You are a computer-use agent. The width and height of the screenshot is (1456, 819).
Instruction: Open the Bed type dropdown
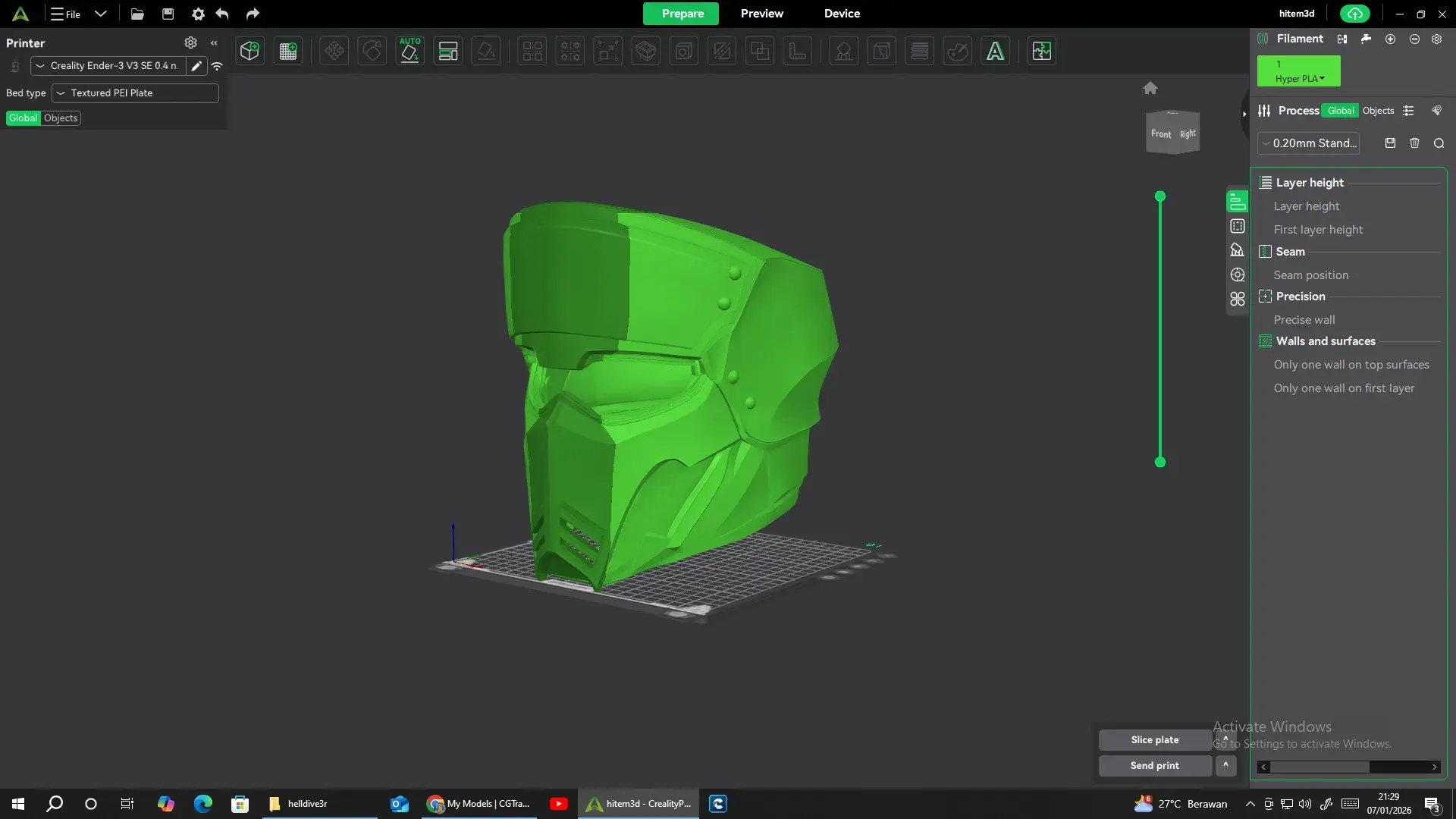point(135,93)
